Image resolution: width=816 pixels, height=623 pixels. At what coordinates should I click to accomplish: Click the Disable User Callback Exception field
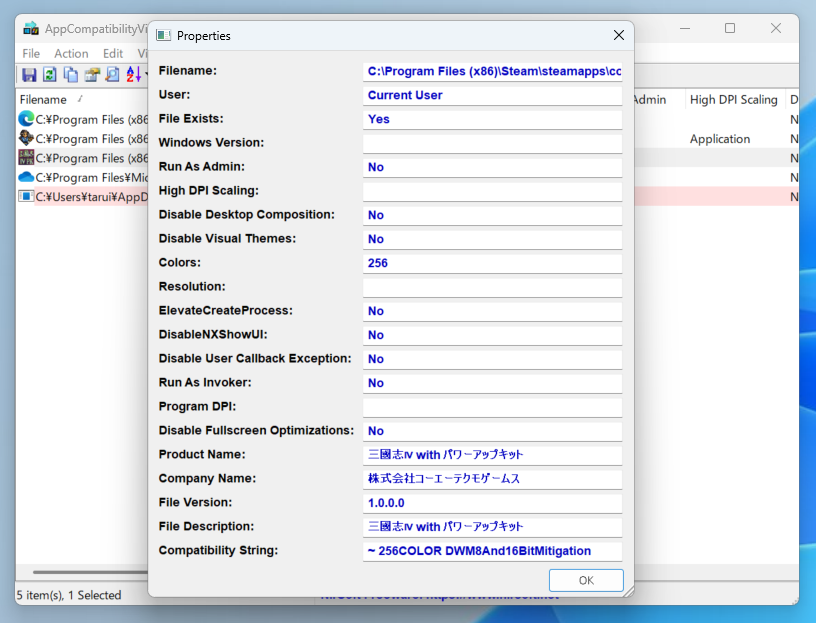click(492, 359)
